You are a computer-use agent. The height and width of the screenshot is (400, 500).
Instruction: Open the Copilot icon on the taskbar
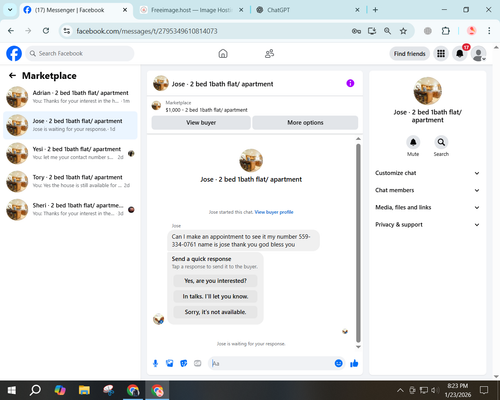coord(60,390)
